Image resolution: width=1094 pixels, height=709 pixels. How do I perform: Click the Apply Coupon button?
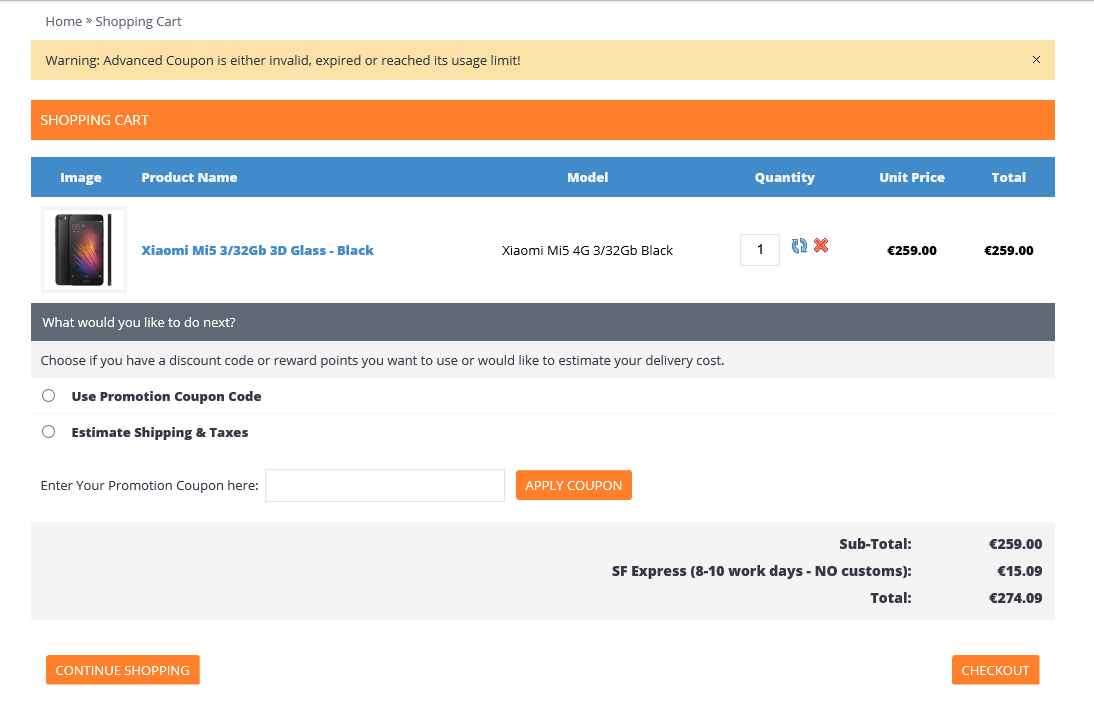tap(574, 485)
